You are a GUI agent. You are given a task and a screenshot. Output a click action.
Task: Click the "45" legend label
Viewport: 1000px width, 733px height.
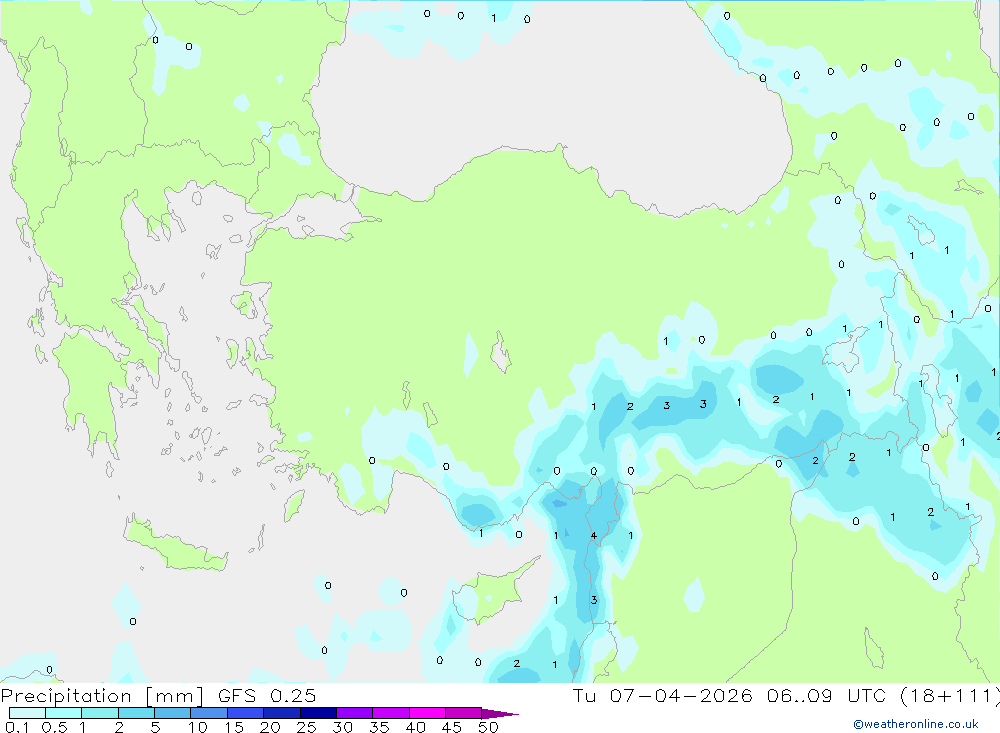(x=452, y=727)
